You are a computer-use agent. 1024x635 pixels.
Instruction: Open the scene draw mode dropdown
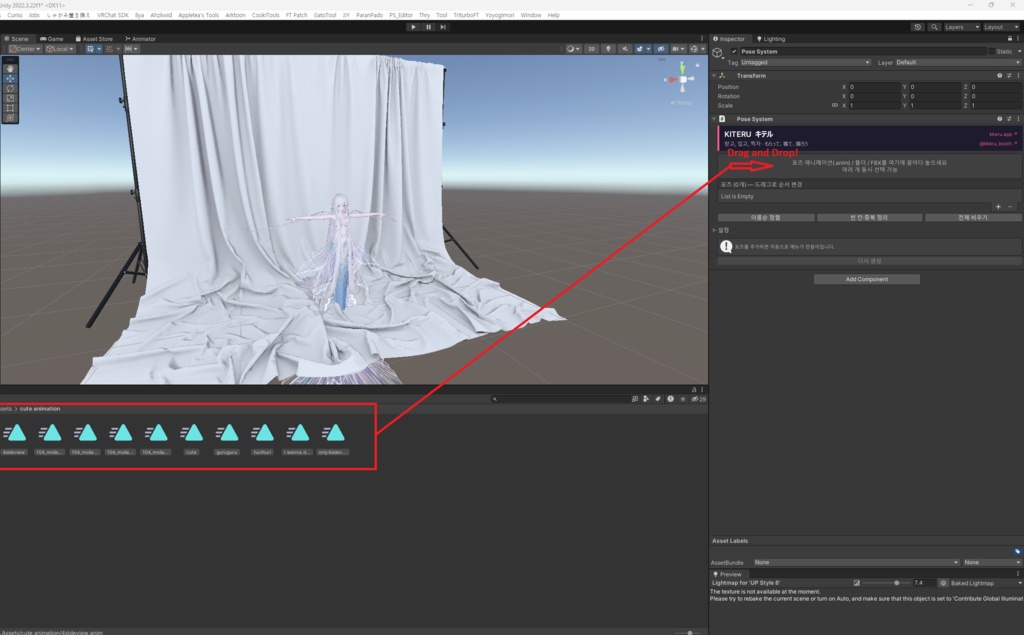tap(573, 49)
